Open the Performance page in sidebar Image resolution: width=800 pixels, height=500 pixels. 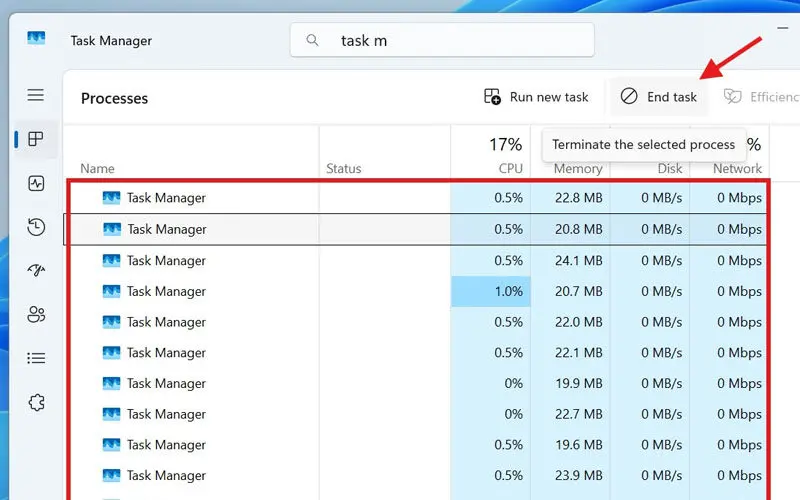coord(36,183)
